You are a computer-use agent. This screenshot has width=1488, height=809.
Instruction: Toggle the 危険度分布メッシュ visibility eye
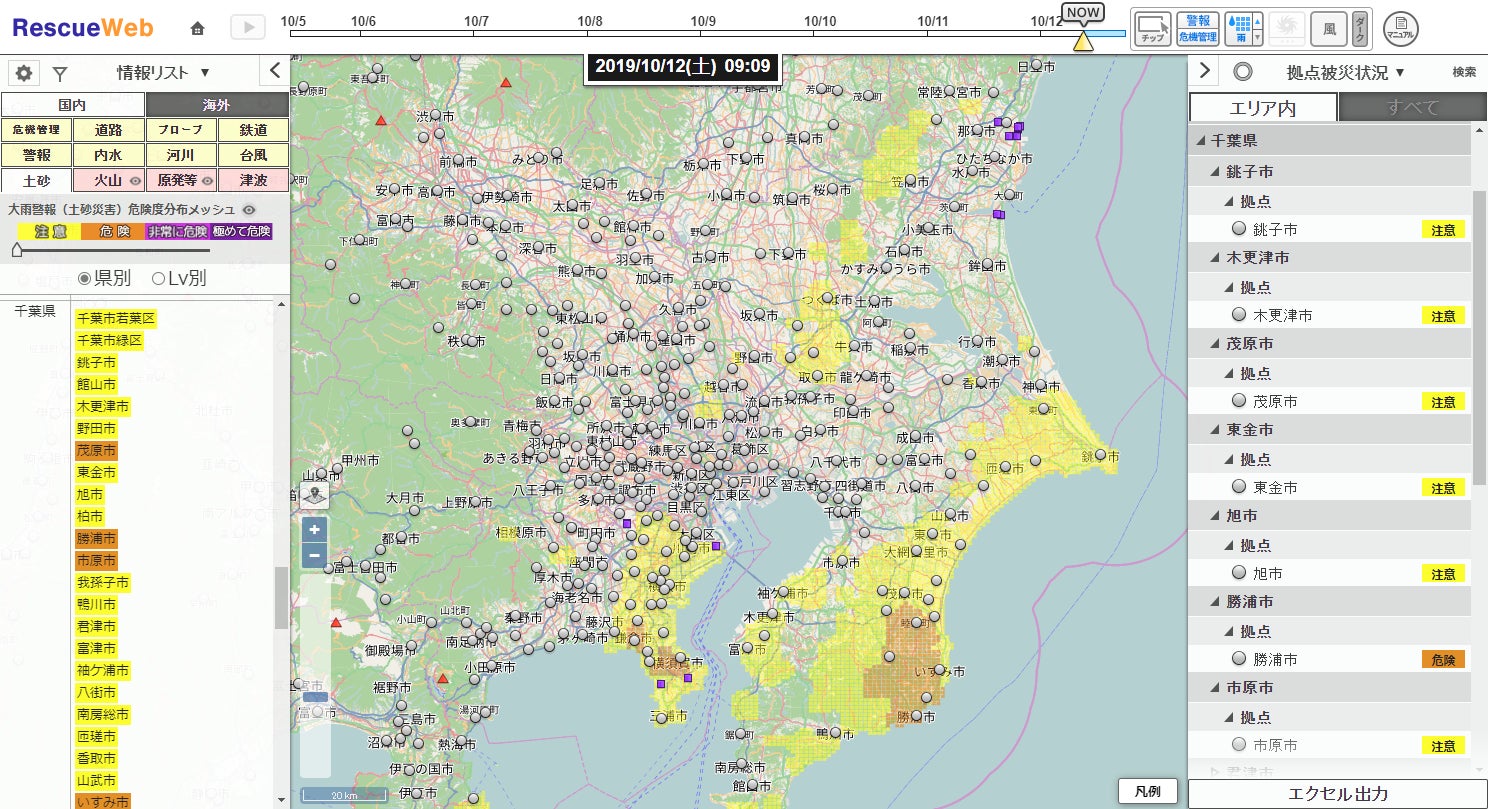pyautogui.click(x=249, y=210)
